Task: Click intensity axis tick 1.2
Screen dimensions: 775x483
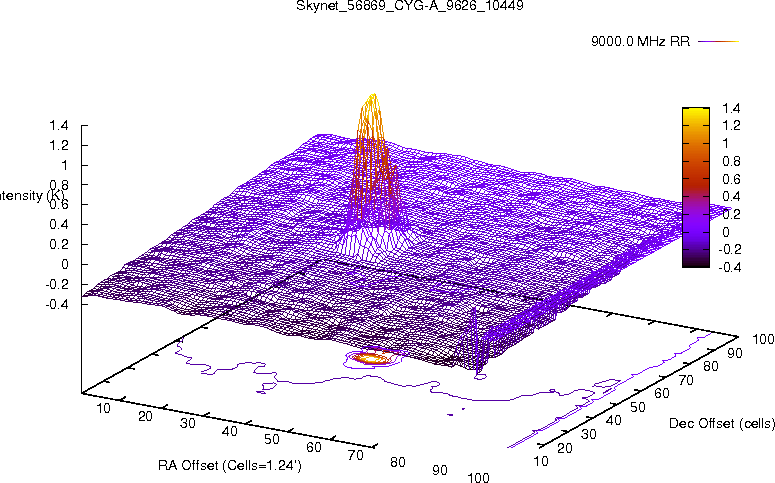Action: [58, 145]
